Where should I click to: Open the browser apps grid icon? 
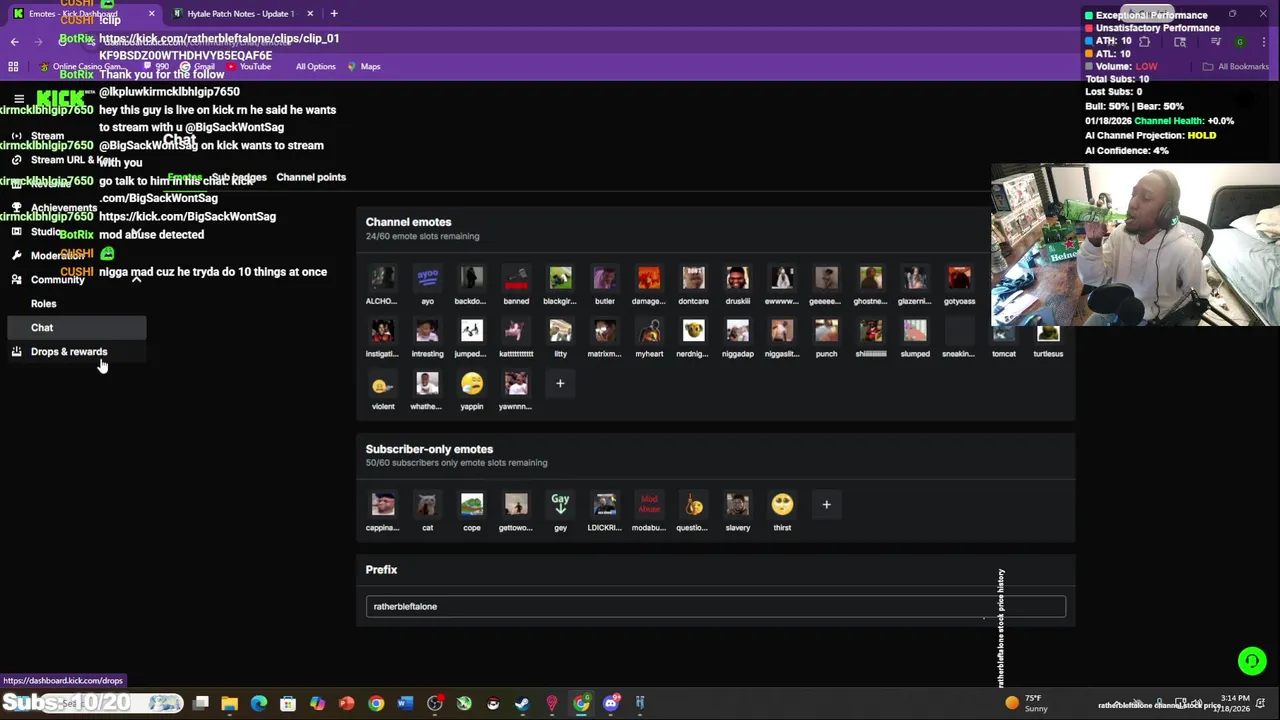tap(13, 66)
